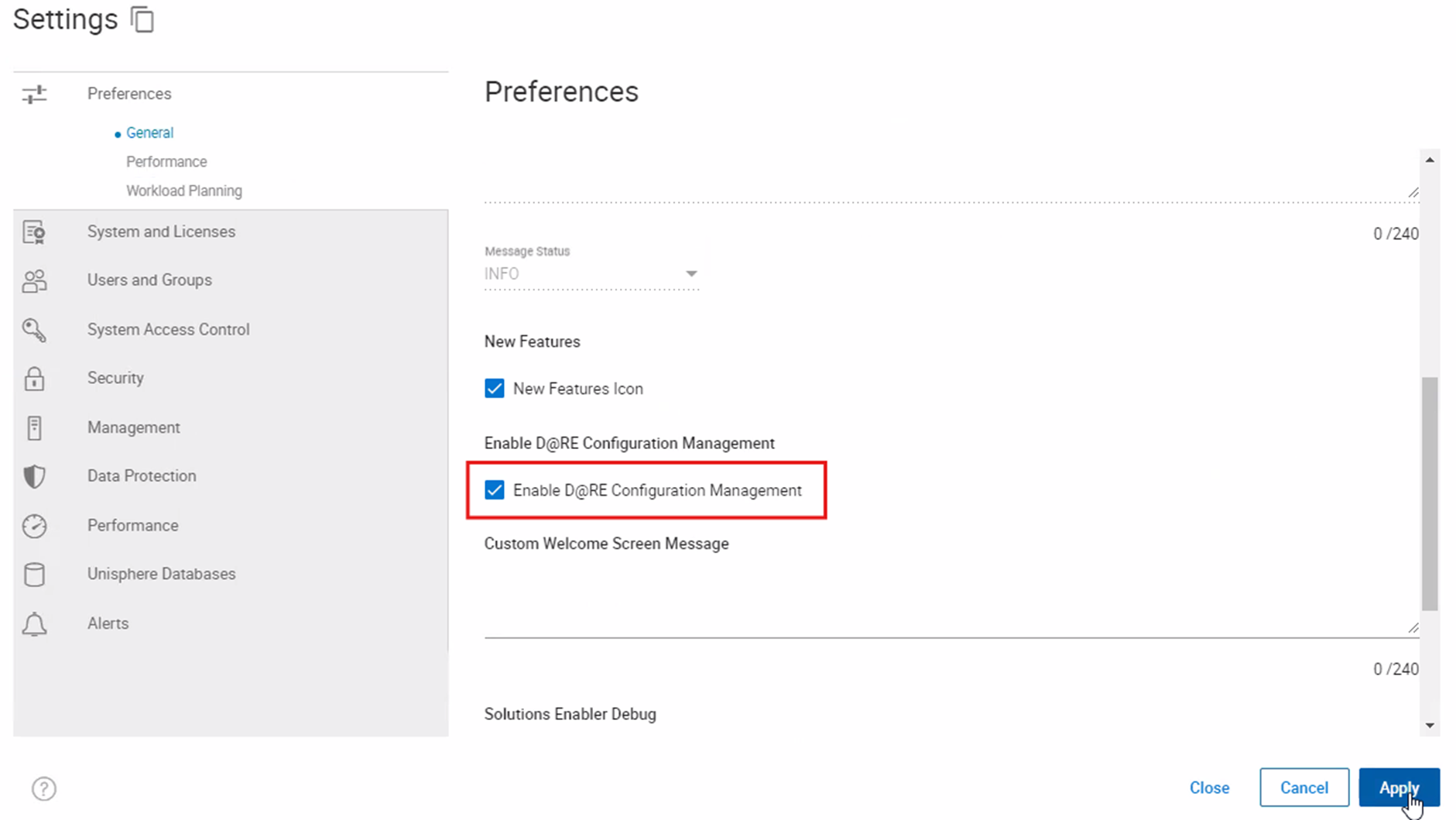Open the Message Status dropdown
The height and width of the screenshot is (820, 1456).
point(591,274)
